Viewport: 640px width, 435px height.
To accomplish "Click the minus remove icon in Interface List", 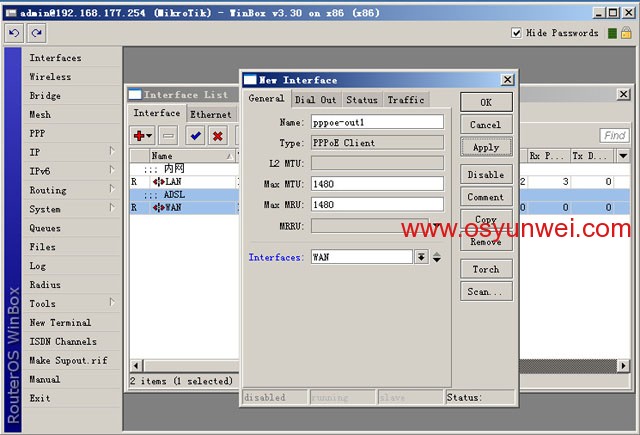I will point(169,135).
